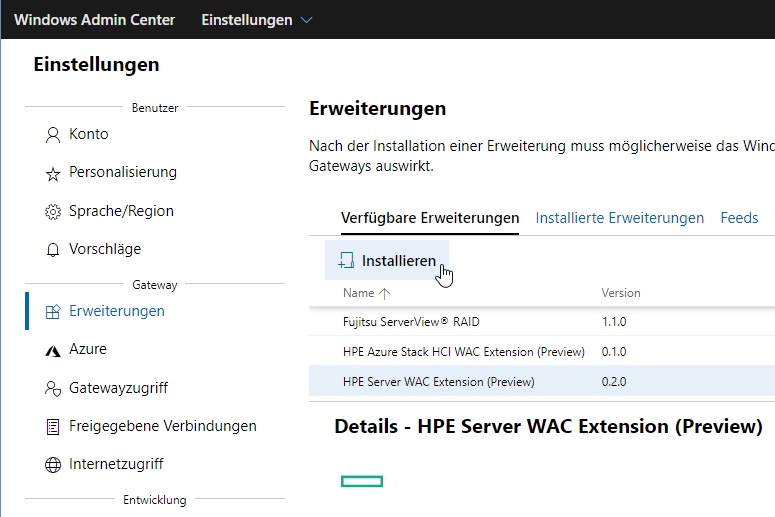Select Erweiterungen in Gateway section
This screenshot has height=517, width=775.
pos(117,311)
